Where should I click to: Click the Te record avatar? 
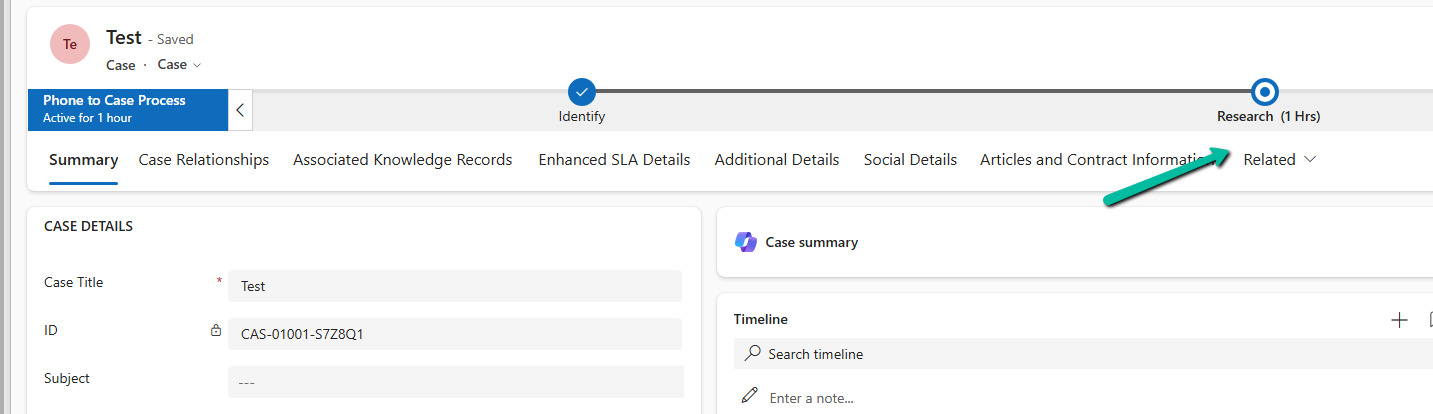pyautogui.click(x=70, y=44)
